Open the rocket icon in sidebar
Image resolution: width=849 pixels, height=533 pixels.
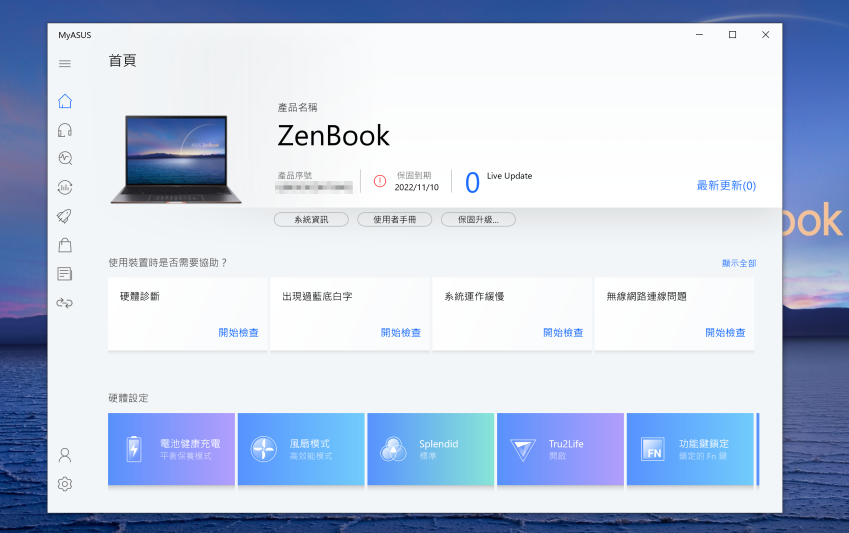coord(65,216)
